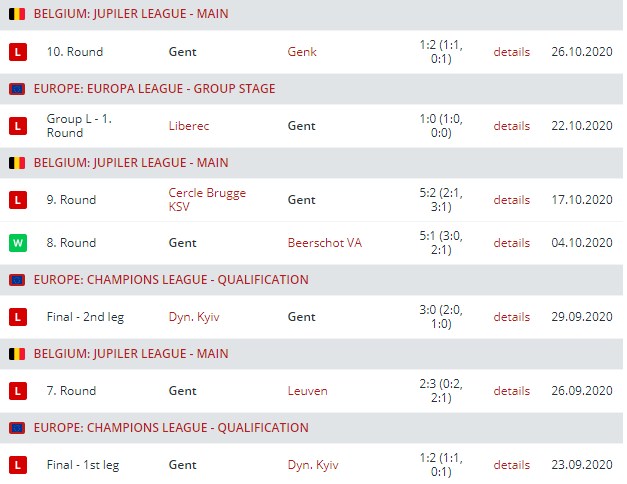Click the Leuven team name
This screenshot has height=484, width=627.
pos(307,391)
